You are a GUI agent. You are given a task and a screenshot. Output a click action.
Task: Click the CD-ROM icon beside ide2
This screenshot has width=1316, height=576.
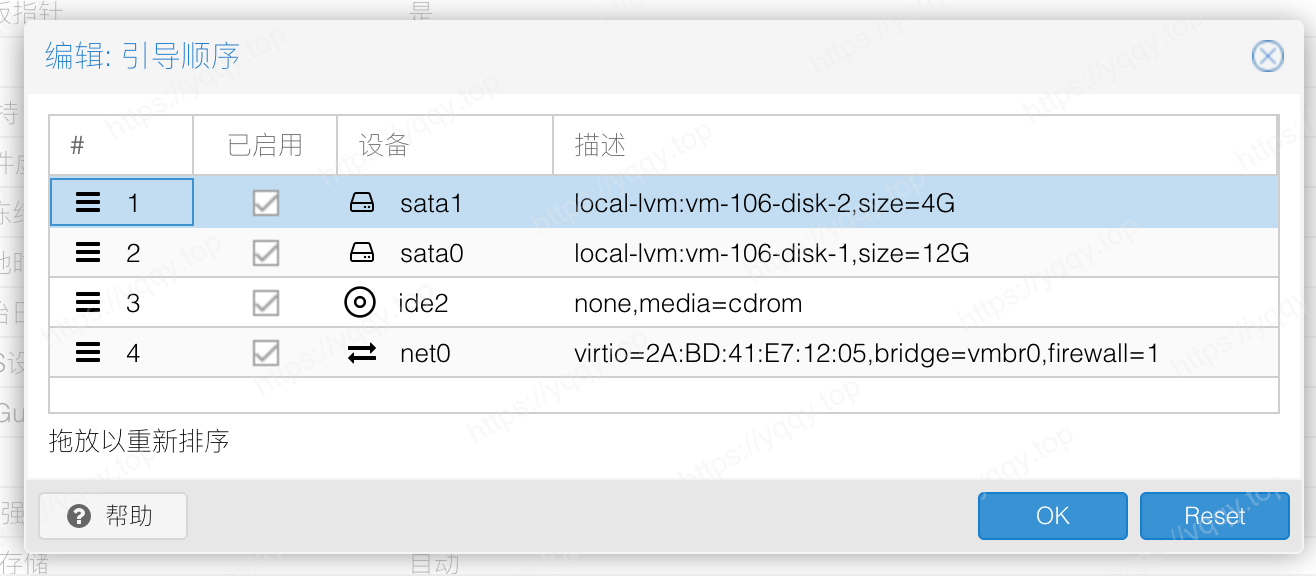point(360,302)
